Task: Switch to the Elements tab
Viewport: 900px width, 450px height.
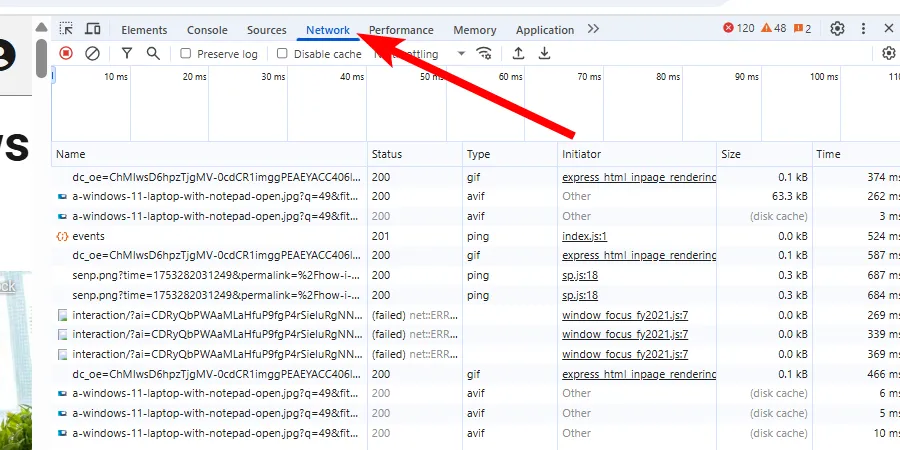Action: (144, 30)
